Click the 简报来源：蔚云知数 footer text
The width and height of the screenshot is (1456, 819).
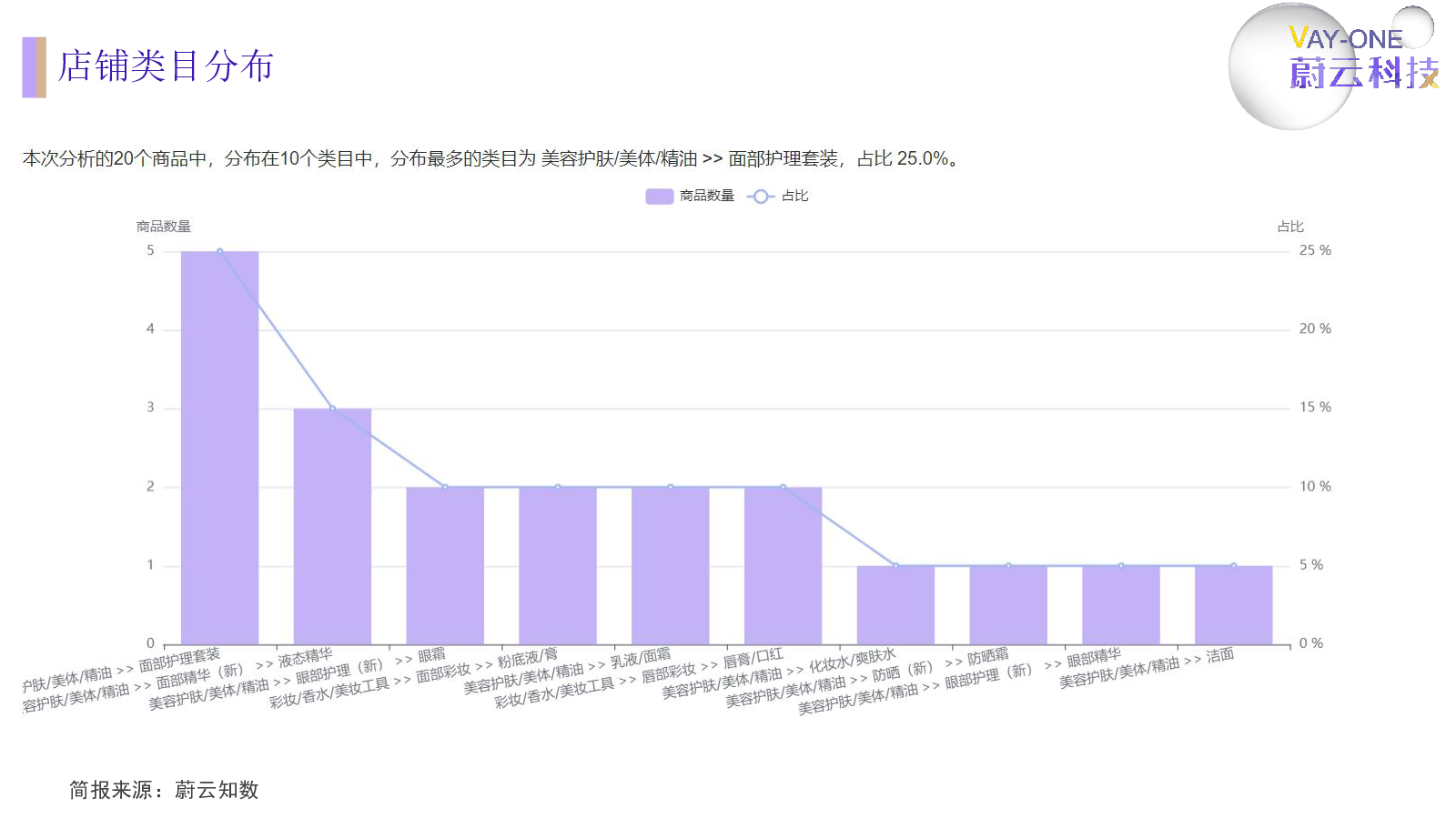tap(165, 790)
